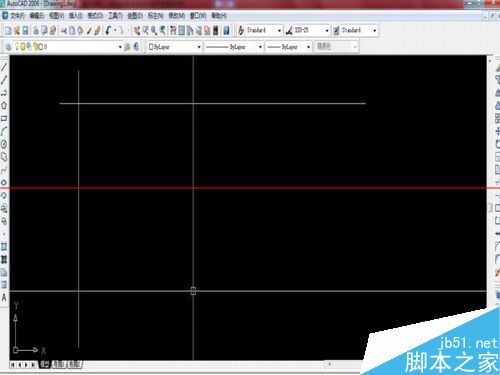This screenshot has height=375, width=500.
Task: Open the 格式(O) menu
Action: coord(95,16)
